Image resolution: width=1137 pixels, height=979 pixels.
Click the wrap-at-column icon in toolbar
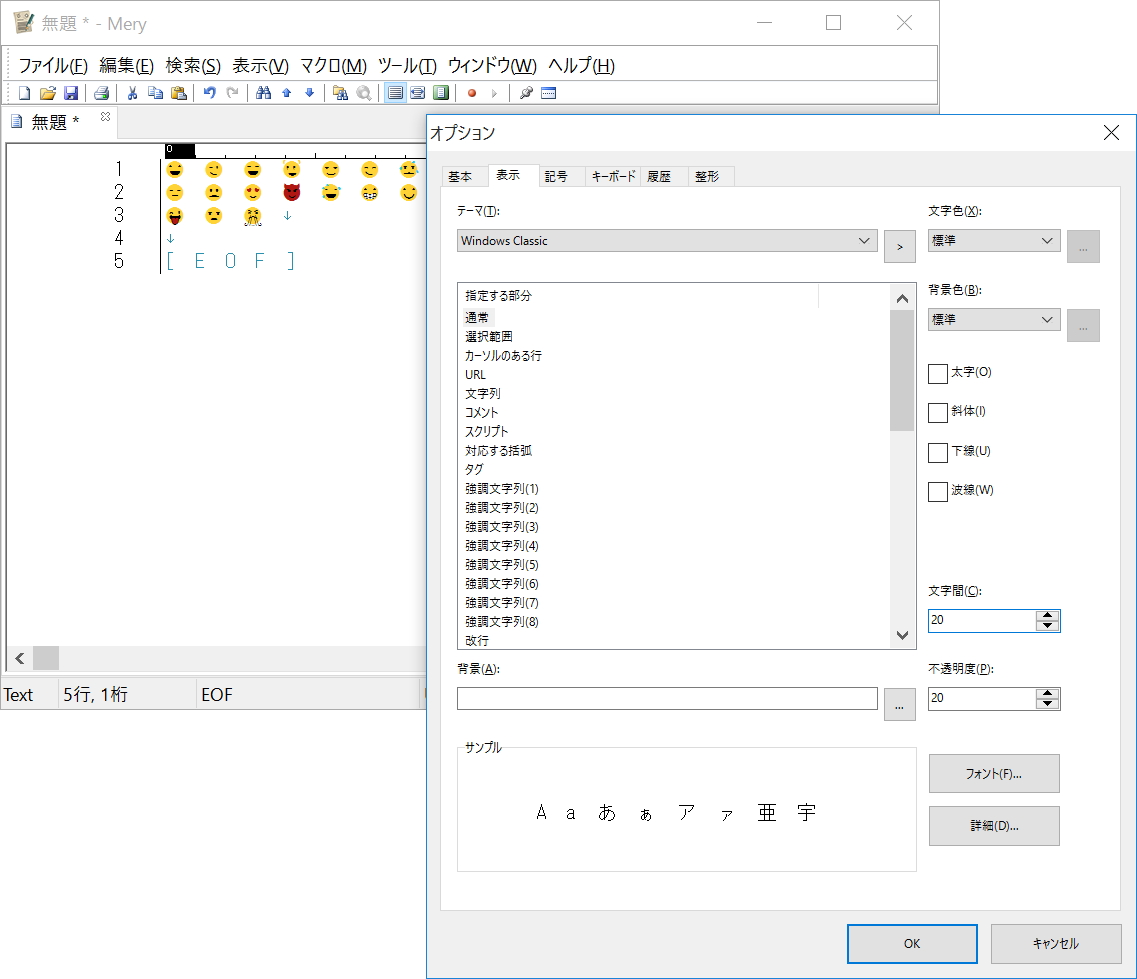coord(418,93)
